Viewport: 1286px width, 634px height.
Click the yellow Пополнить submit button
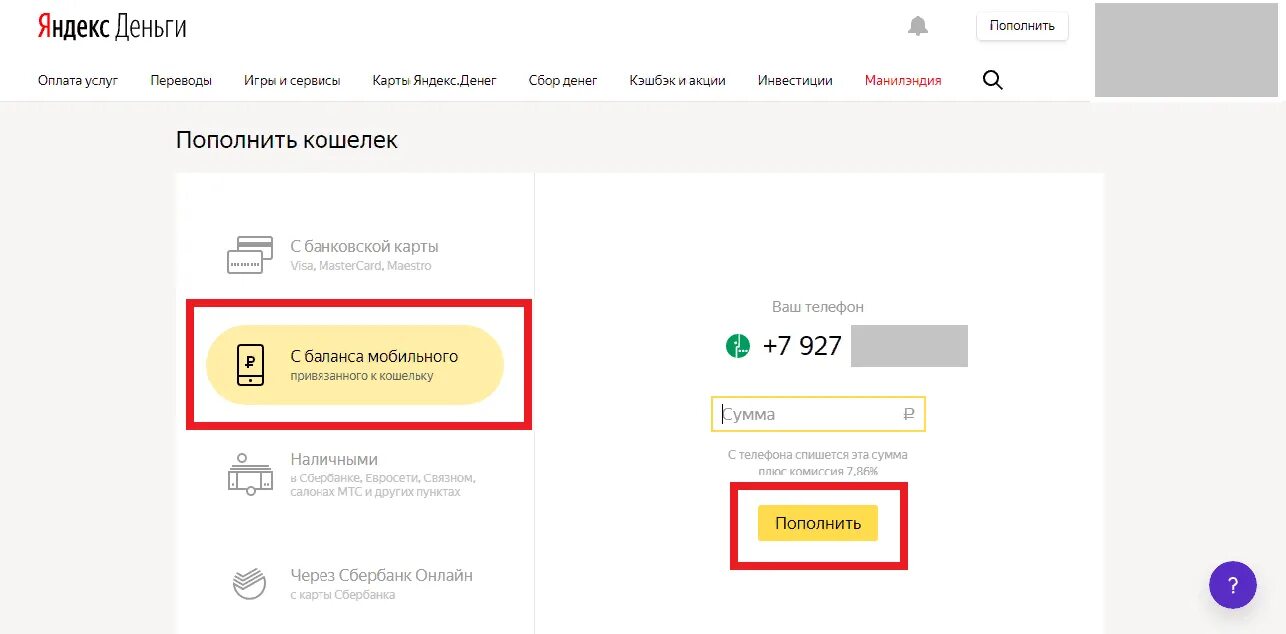pos(817,523)
